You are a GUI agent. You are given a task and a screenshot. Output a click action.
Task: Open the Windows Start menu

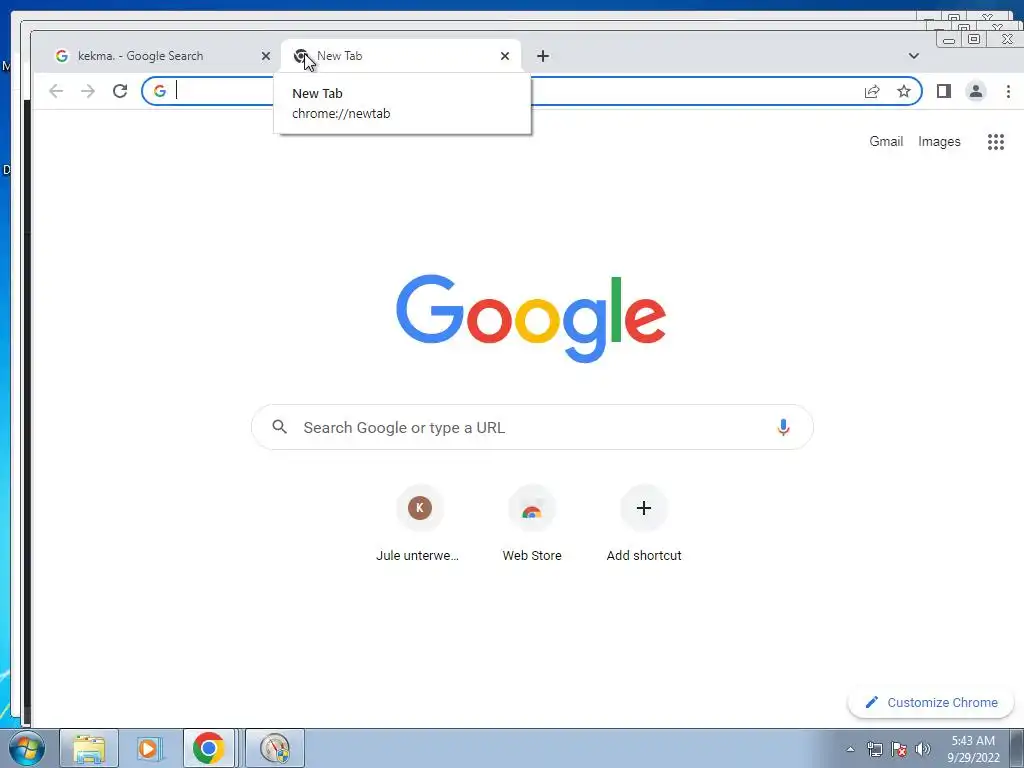click(27, 748)
